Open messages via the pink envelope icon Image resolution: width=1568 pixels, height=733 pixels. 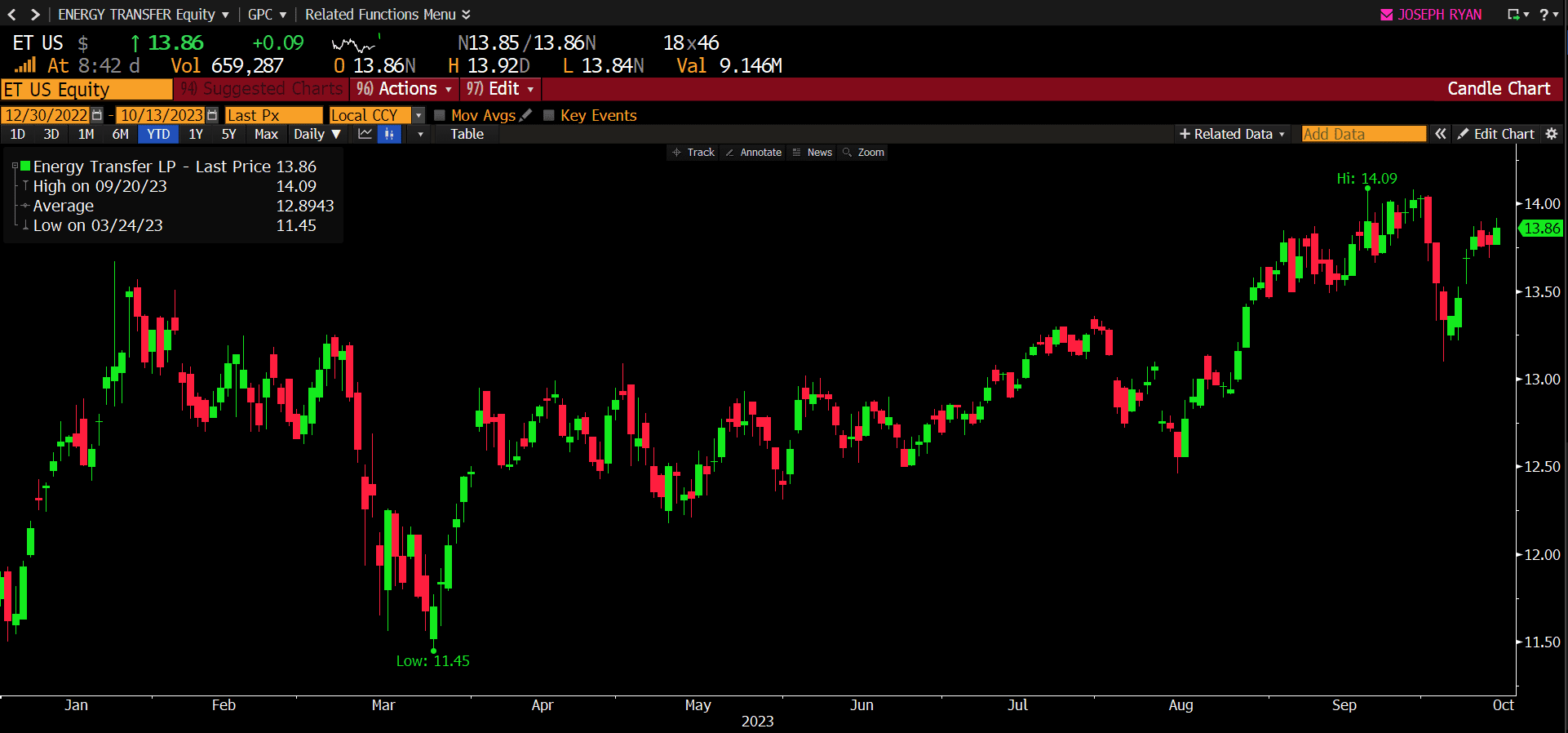coord(1386,15)
